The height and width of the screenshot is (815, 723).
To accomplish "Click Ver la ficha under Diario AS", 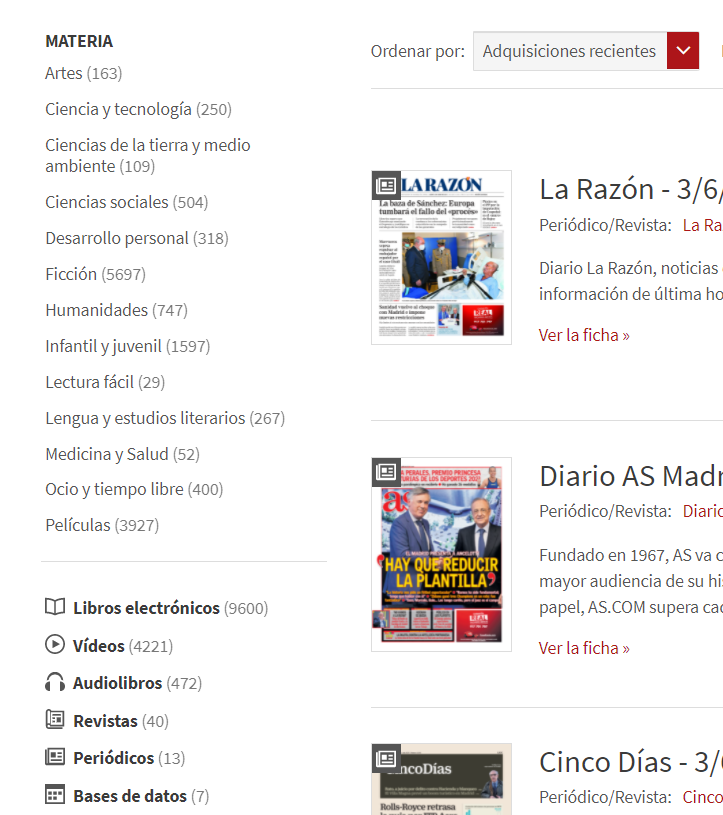I will (x=584, y=648).
